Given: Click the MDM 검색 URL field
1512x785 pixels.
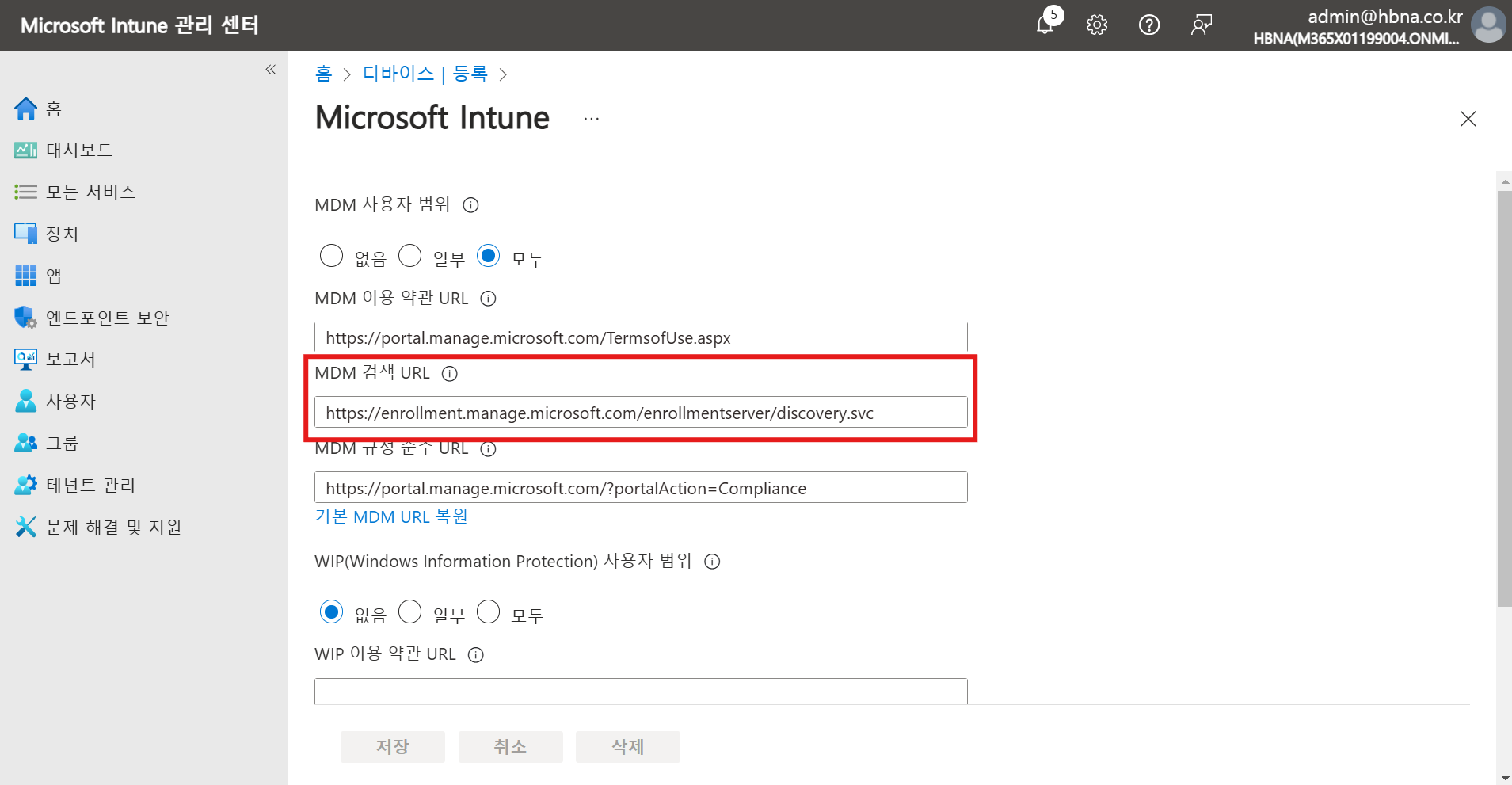Looking at the screenshot, I should pos(641,413).
